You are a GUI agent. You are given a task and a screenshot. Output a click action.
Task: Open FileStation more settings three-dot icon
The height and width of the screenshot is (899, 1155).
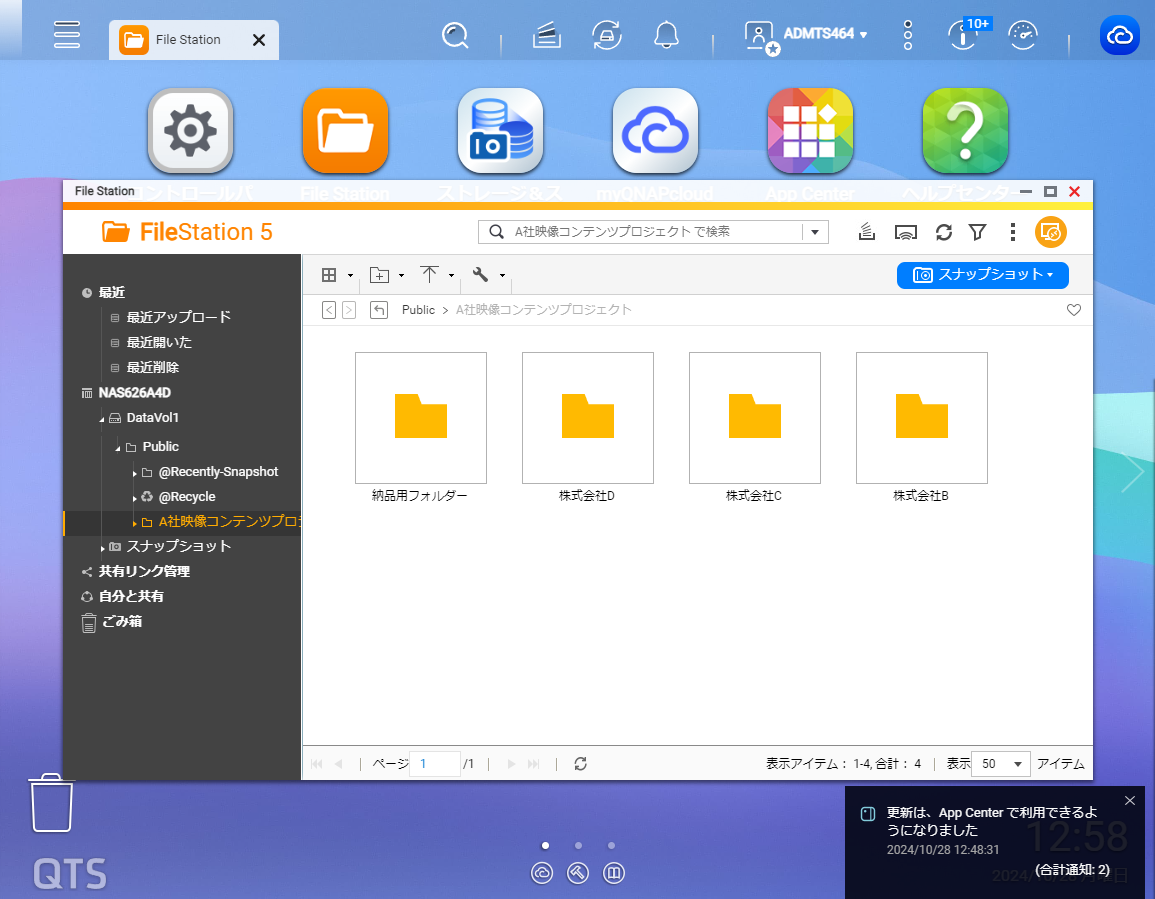coord(1013,232)
